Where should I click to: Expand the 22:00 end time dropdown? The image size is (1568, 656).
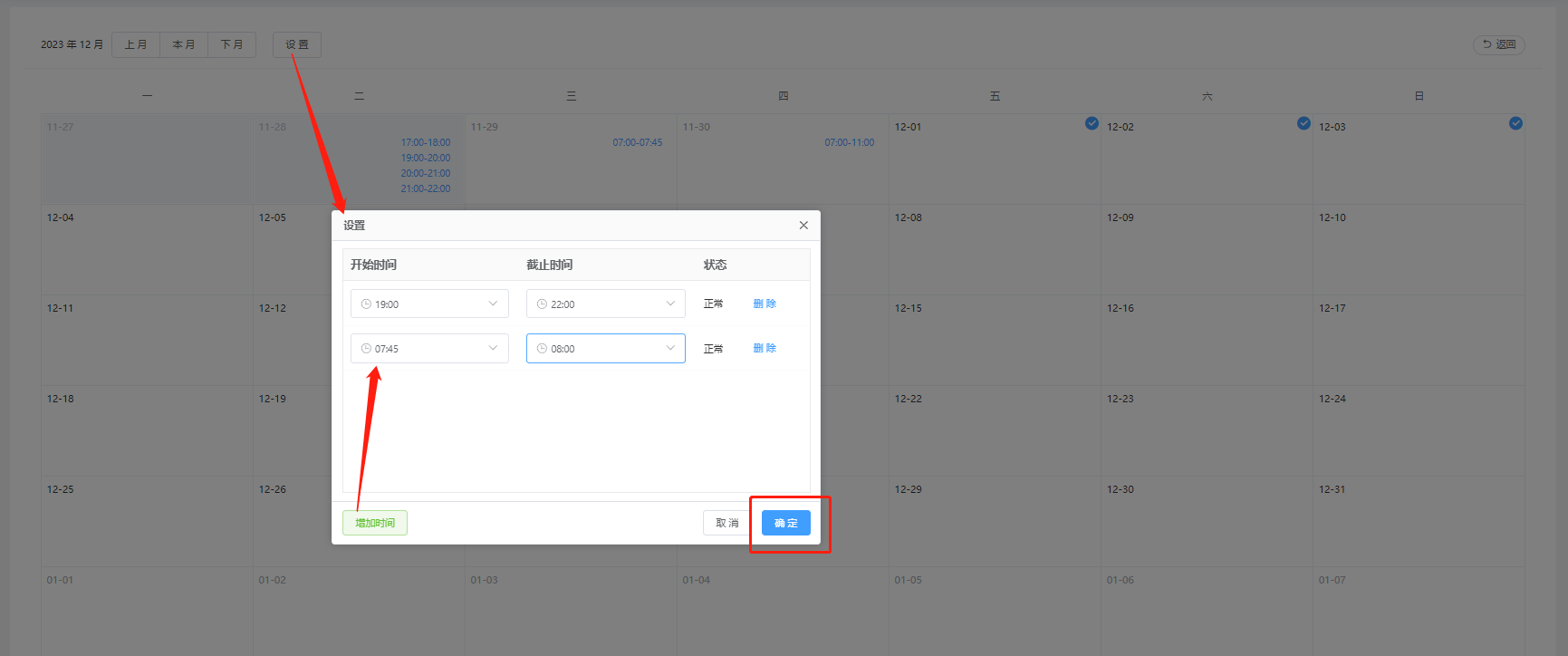coord(670,304)
